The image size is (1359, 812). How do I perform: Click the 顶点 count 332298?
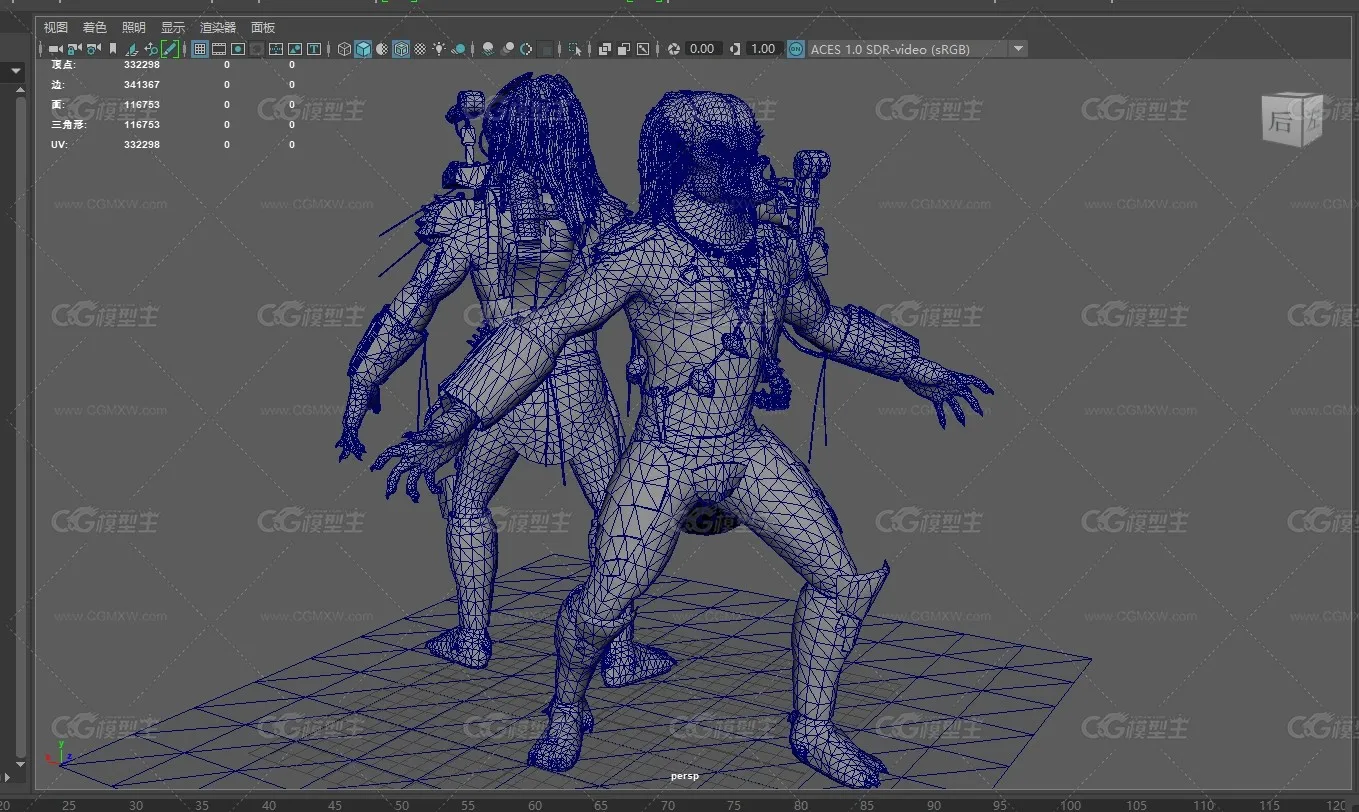click(142, 64)
